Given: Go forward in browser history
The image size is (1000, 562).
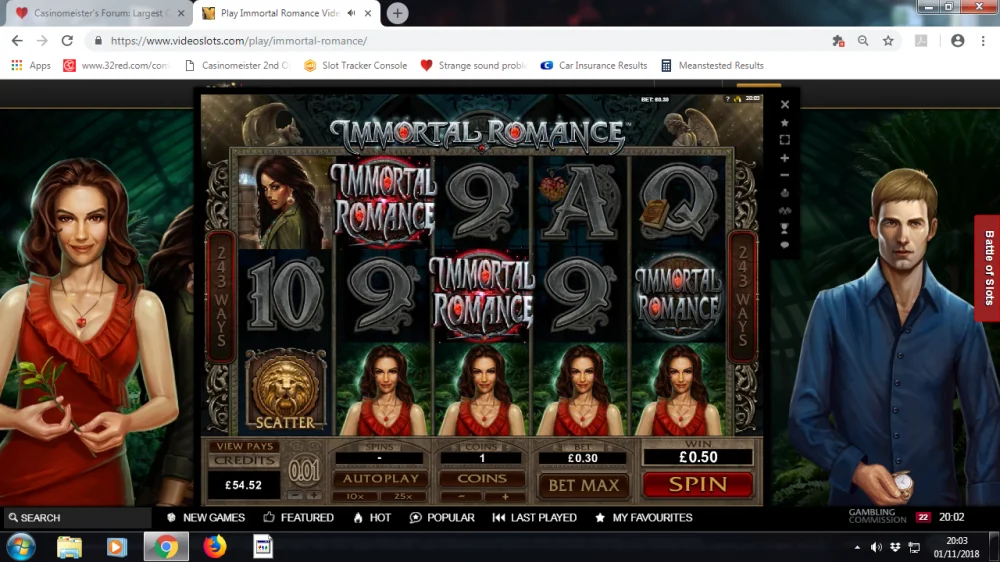Looking at the screenshot, I should pyautogui.click(x=42, y=41).
